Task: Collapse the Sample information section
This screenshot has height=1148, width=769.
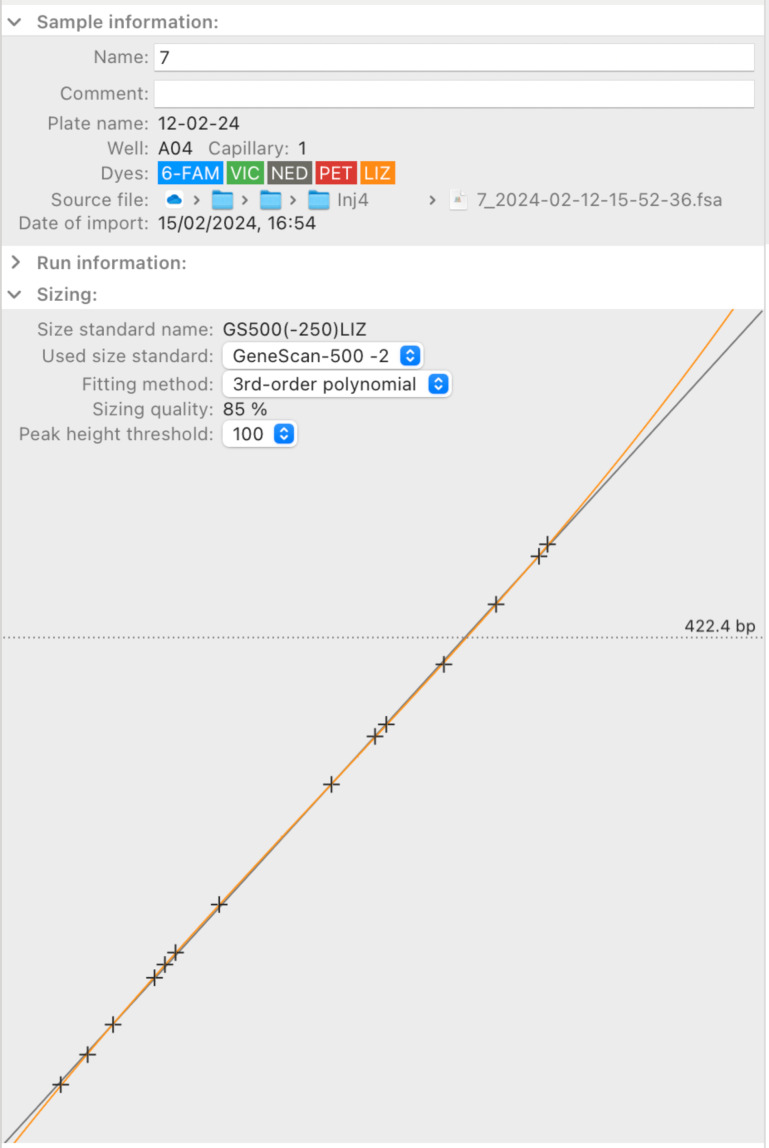Action: pos(15,22)
